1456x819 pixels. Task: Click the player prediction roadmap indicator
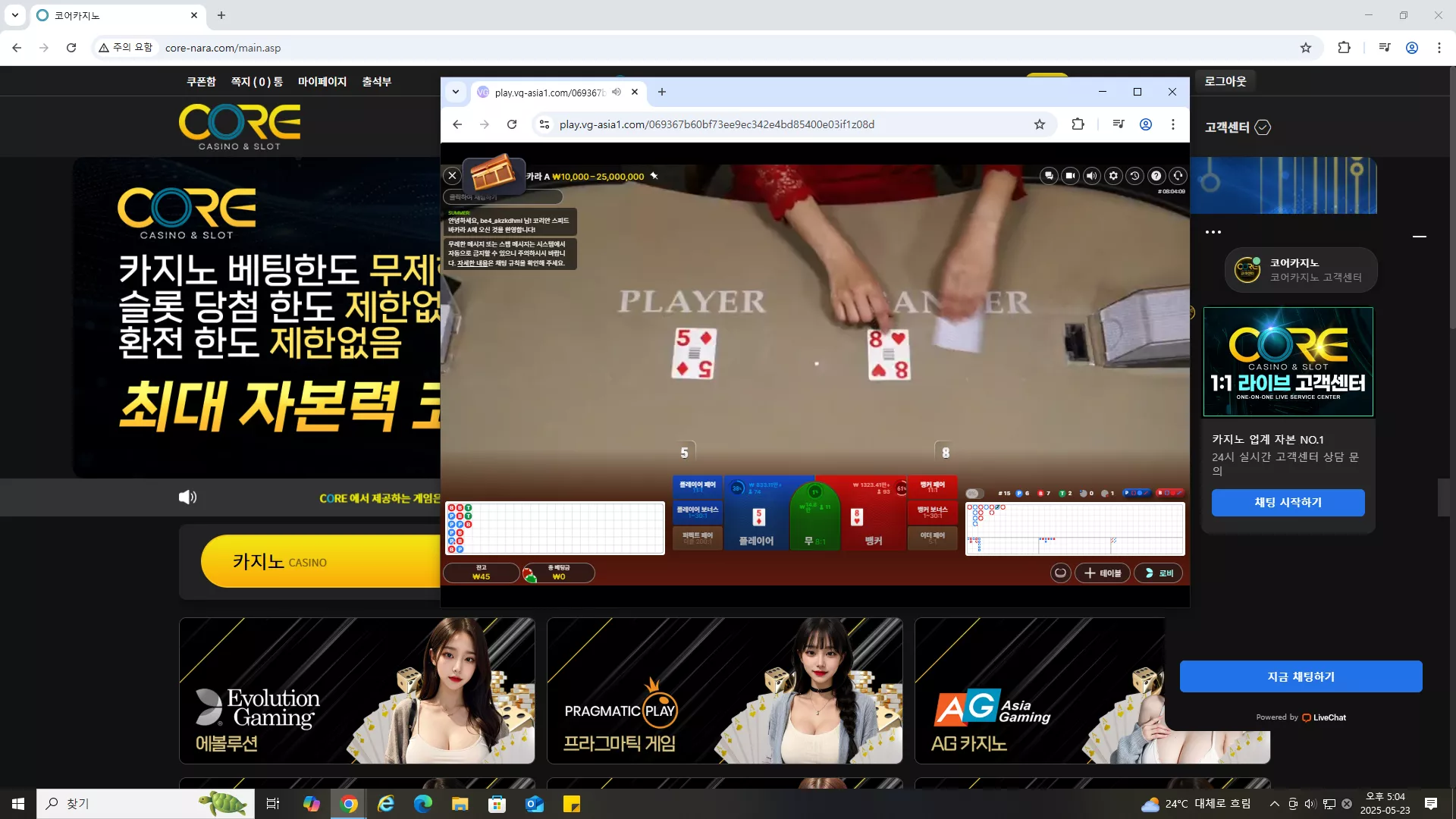tap(1137, 493)
